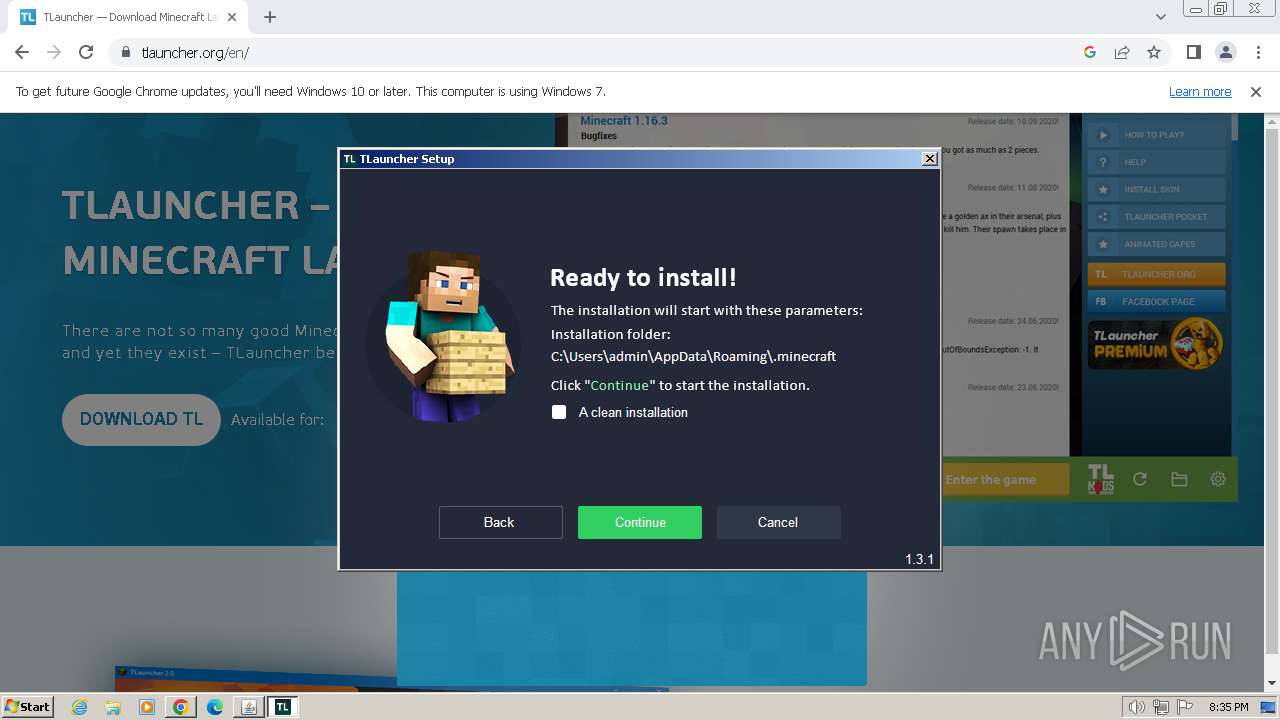Open the media player taskbar icon

[147, 707]
